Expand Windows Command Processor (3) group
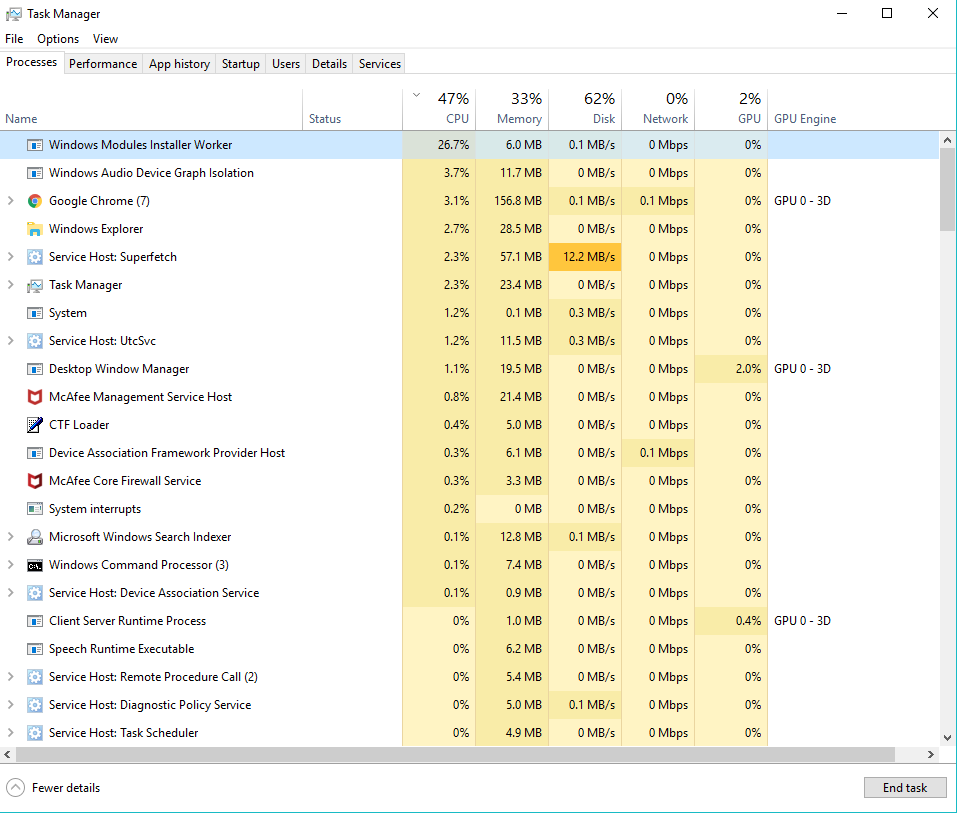 pyautogui.click(x=10, y=565)
